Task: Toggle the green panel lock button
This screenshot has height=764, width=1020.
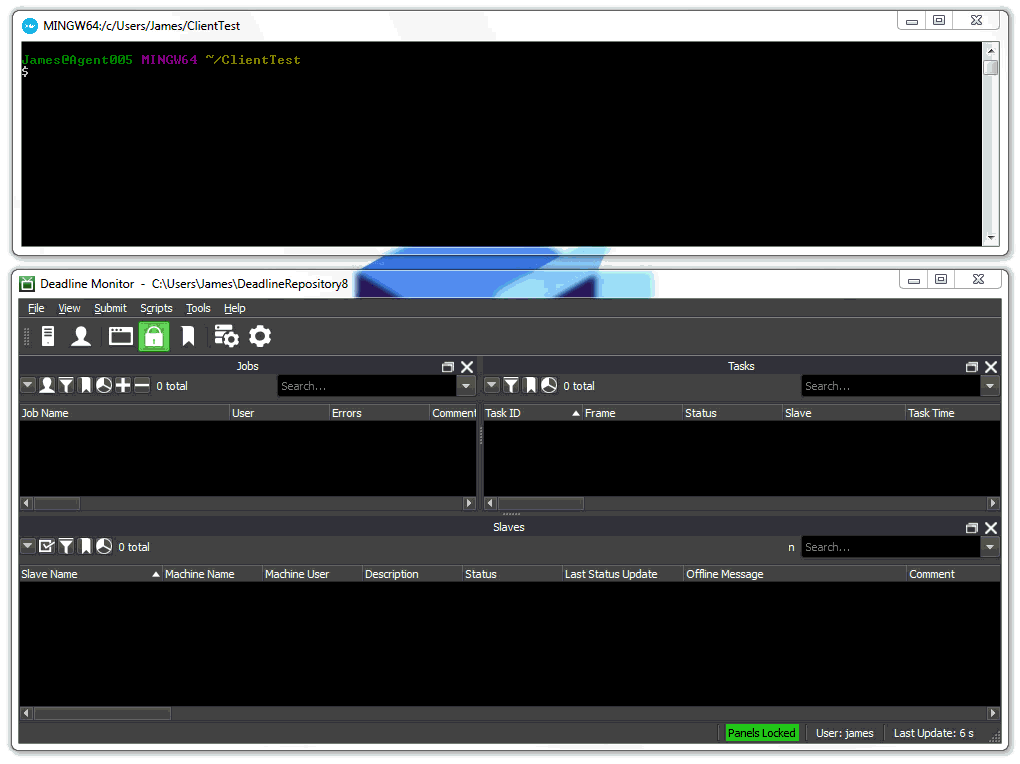Action: pyautogui.click(x=154, y=336)
